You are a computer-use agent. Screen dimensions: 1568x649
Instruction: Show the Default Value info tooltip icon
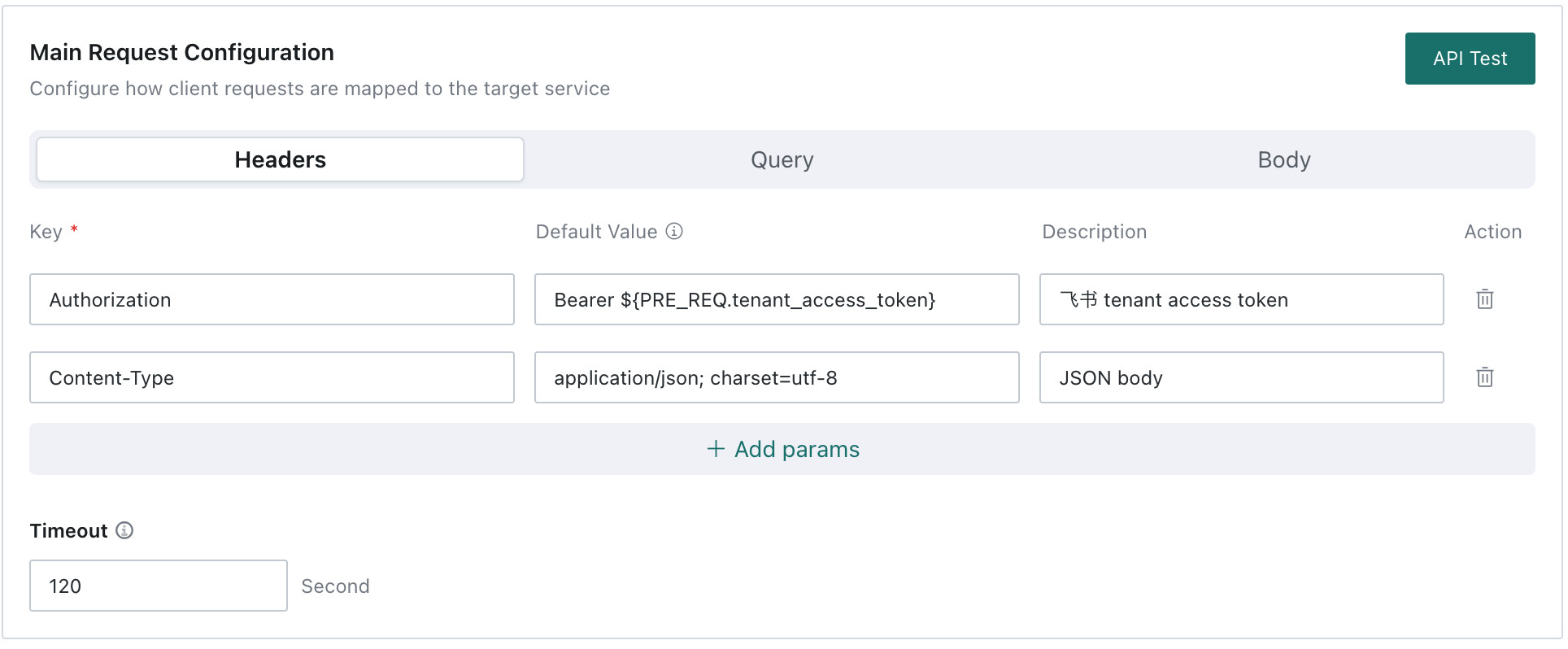coord(674,231)
